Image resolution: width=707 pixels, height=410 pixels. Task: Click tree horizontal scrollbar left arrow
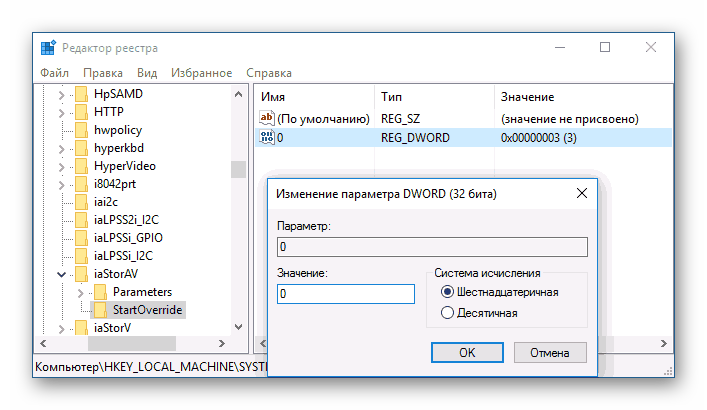pyautogui.click(x=43, y=343)
